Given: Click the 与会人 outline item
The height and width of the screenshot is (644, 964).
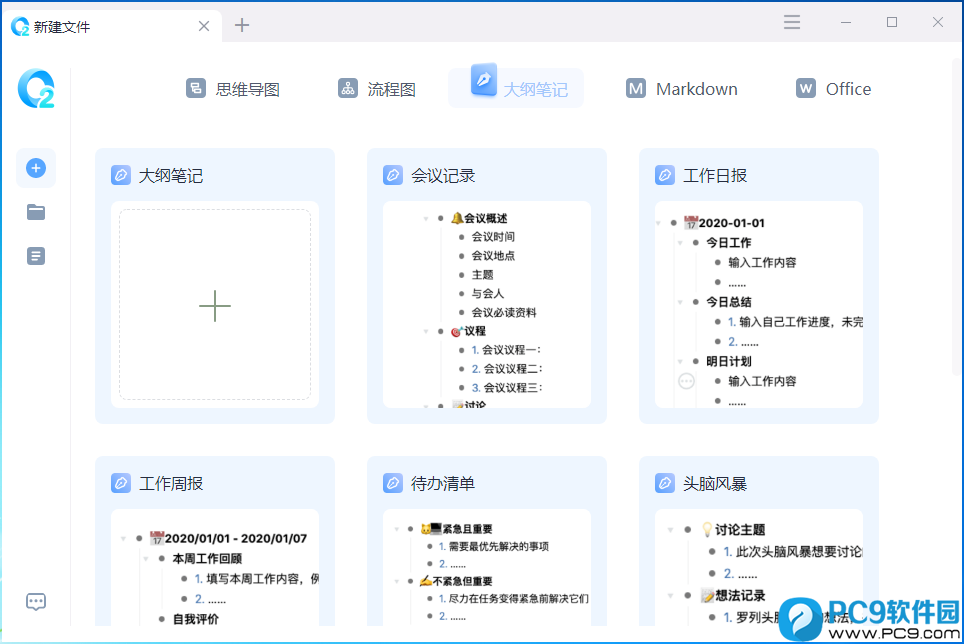Looking at the screenshot, I should pyautogui.click(x=488, y=294).
